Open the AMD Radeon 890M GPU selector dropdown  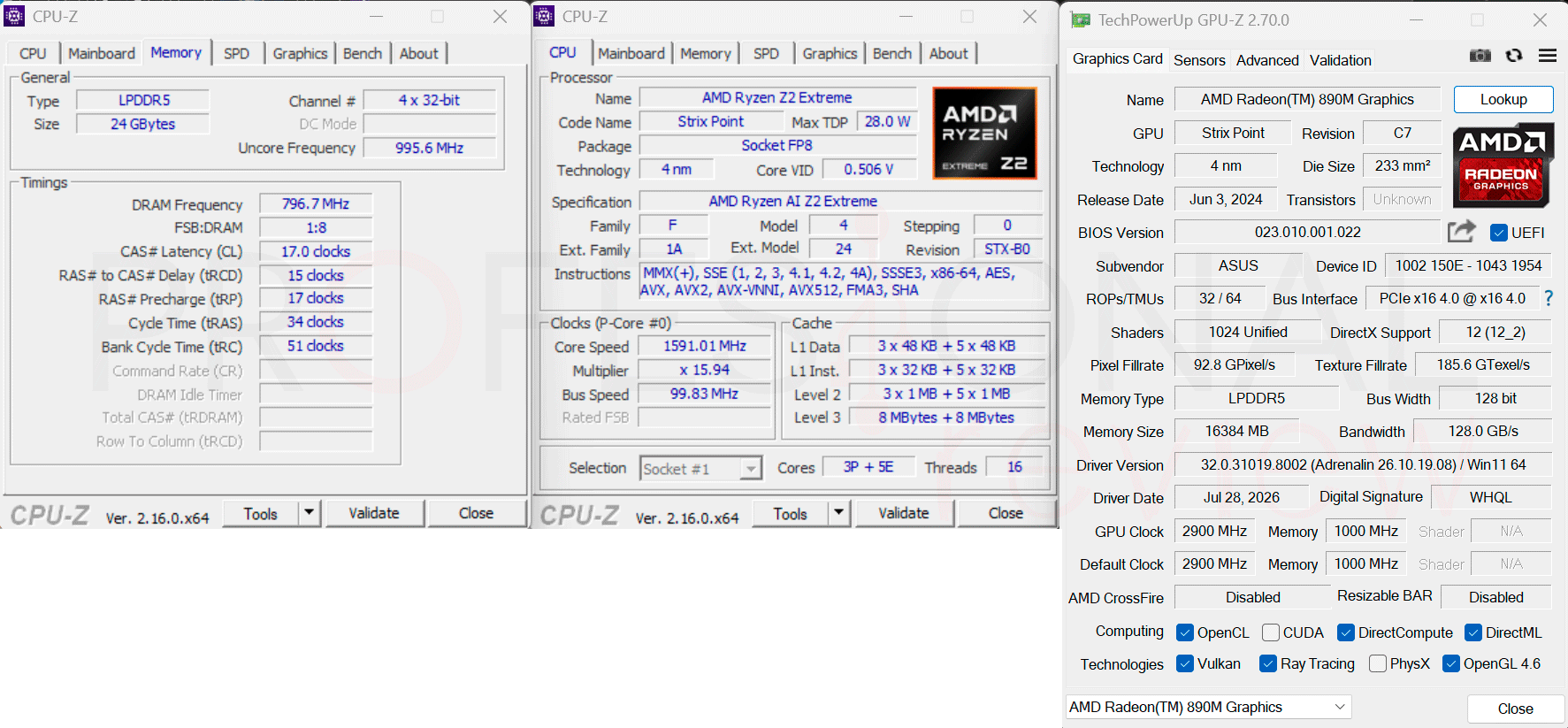coord(1208,707)
